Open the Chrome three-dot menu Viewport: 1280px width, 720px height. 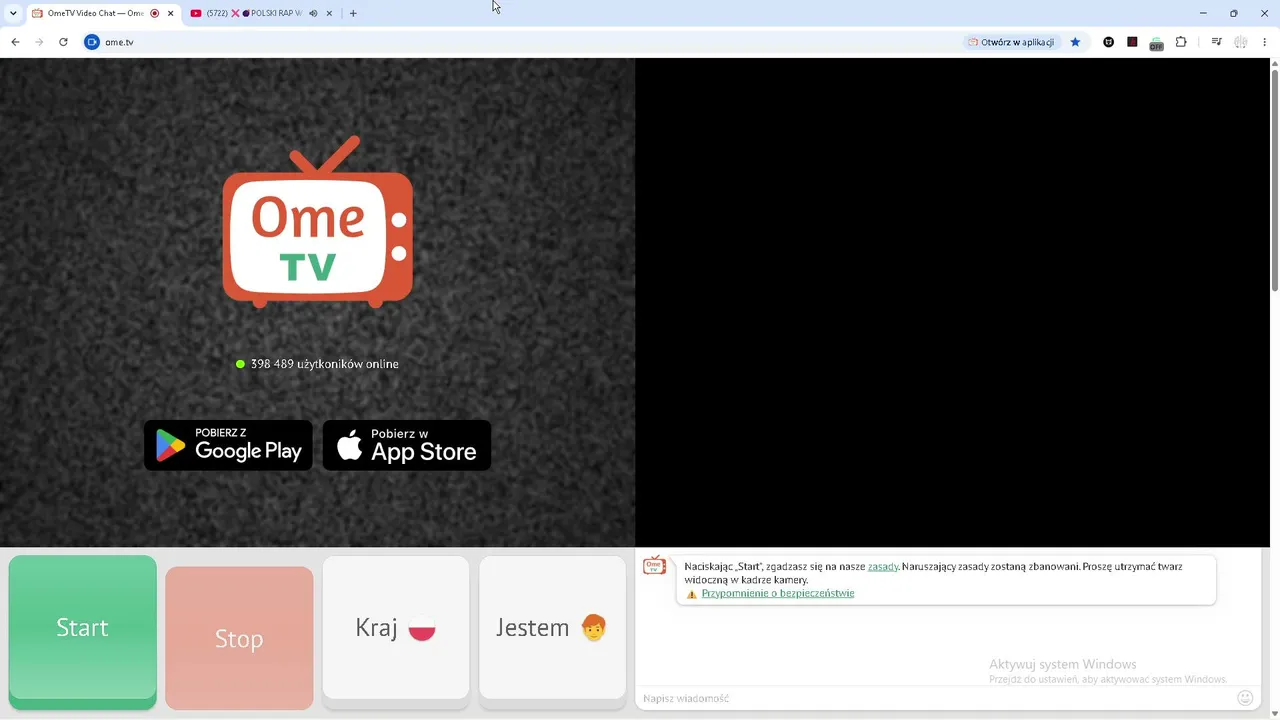click(x=1265, y=42)
